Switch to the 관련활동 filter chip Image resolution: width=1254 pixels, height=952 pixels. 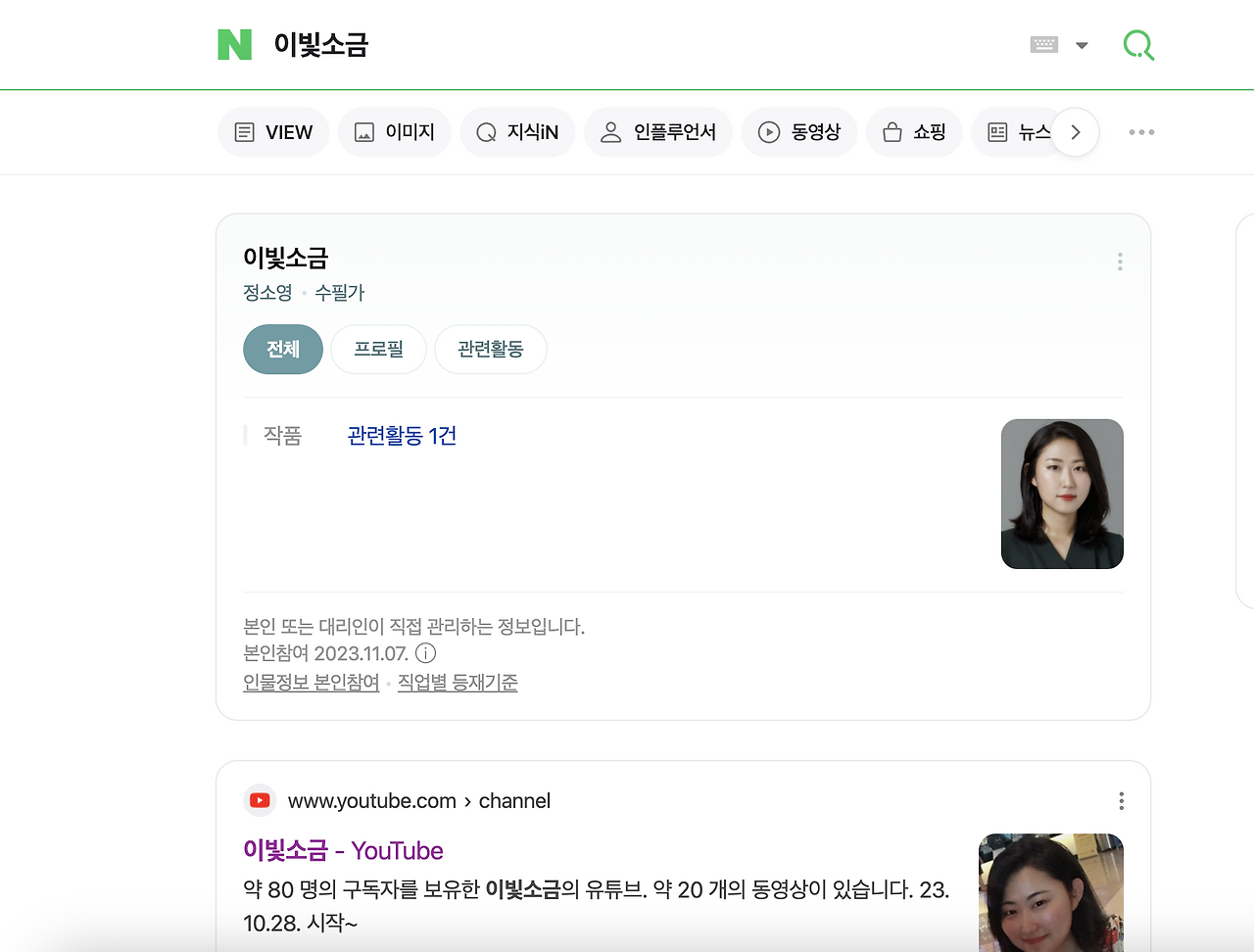coord(490,349)
